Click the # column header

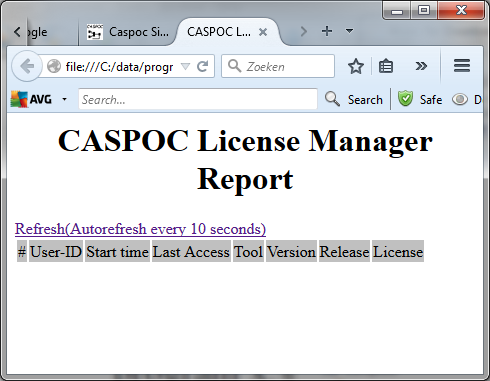pos(22,251)
